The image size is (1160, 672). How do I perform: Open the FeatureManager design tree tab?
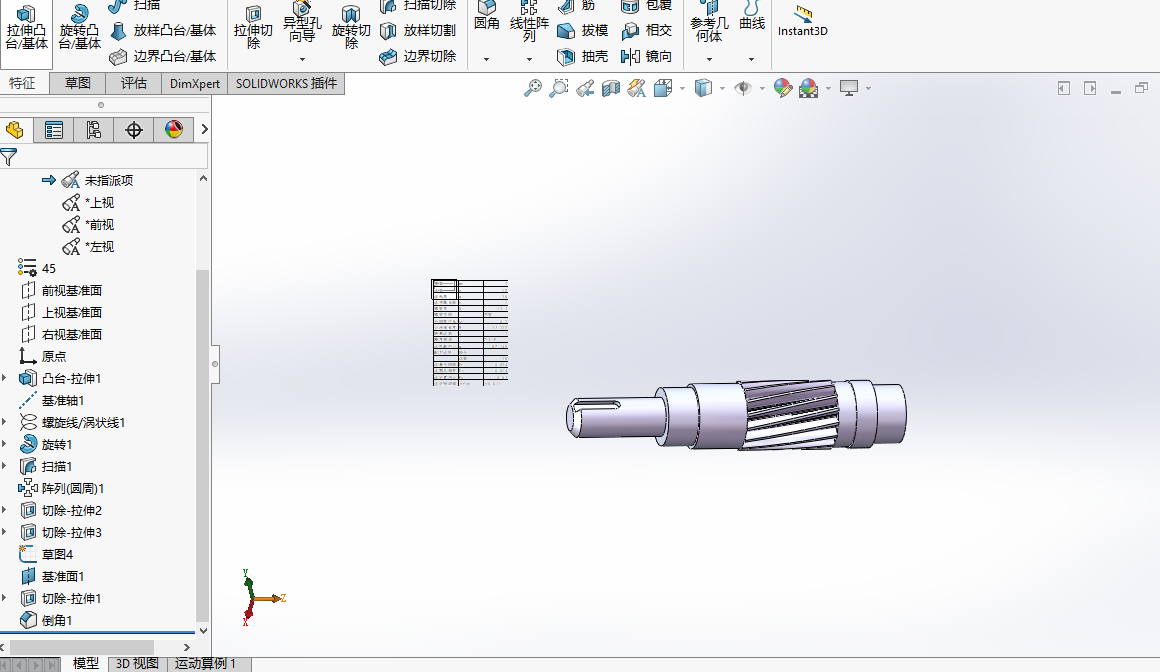coord(14,130)
